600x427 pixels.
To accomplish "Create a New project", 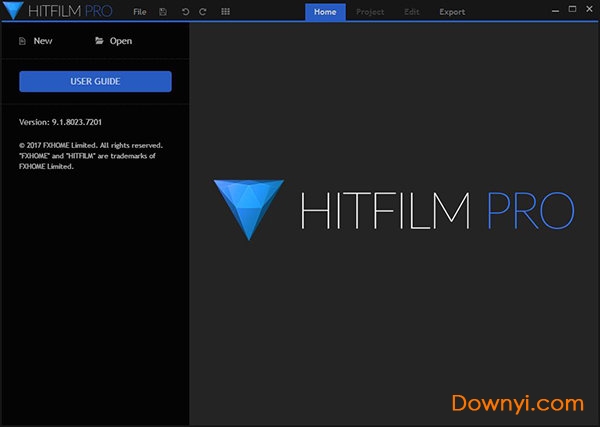I will pos(36,41).
